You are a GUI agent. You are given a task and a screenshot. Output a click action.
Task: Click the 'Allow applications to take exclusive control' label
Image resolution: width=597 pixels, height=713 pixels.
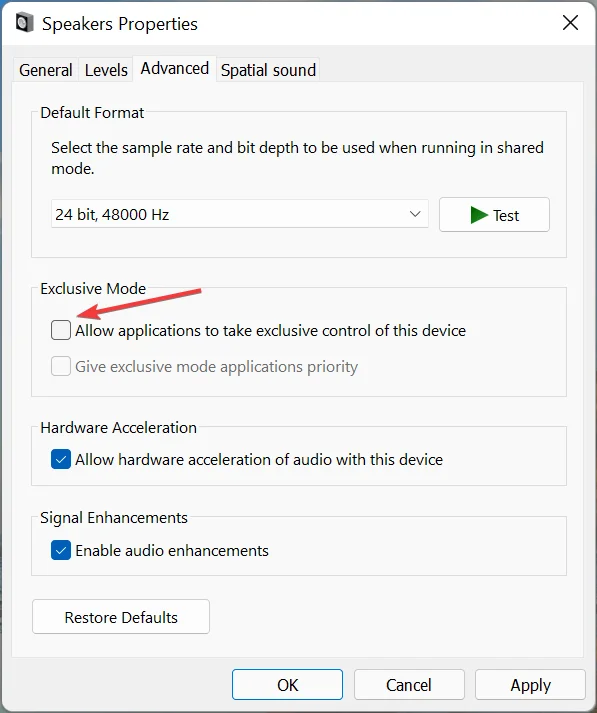pyautogui.click(x=271, y=331)
